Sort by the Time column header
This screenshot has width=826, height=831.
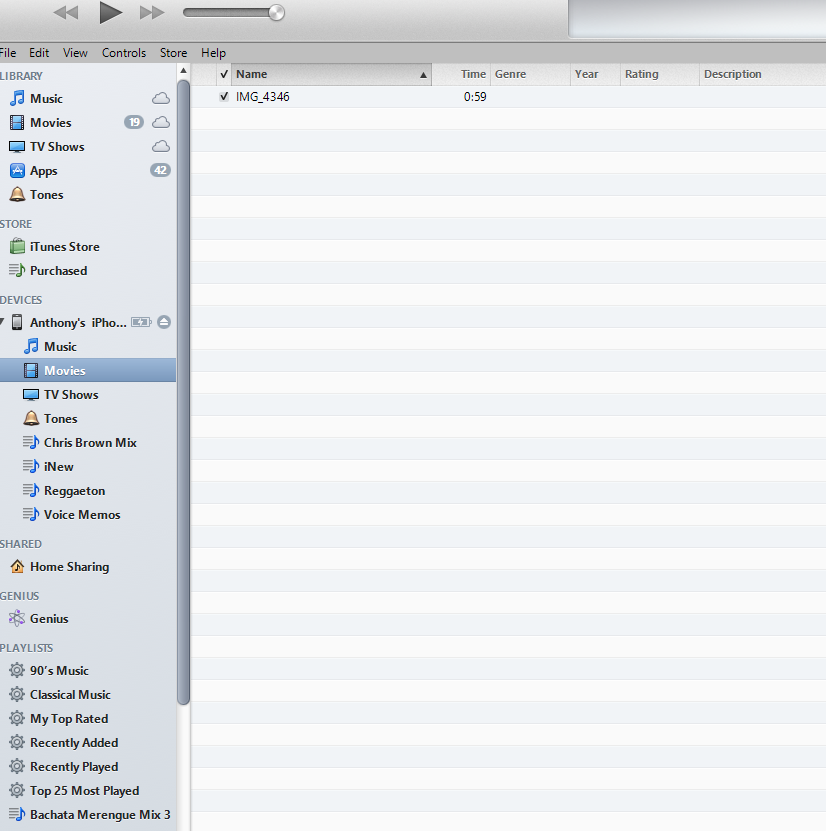click(461, 74)
